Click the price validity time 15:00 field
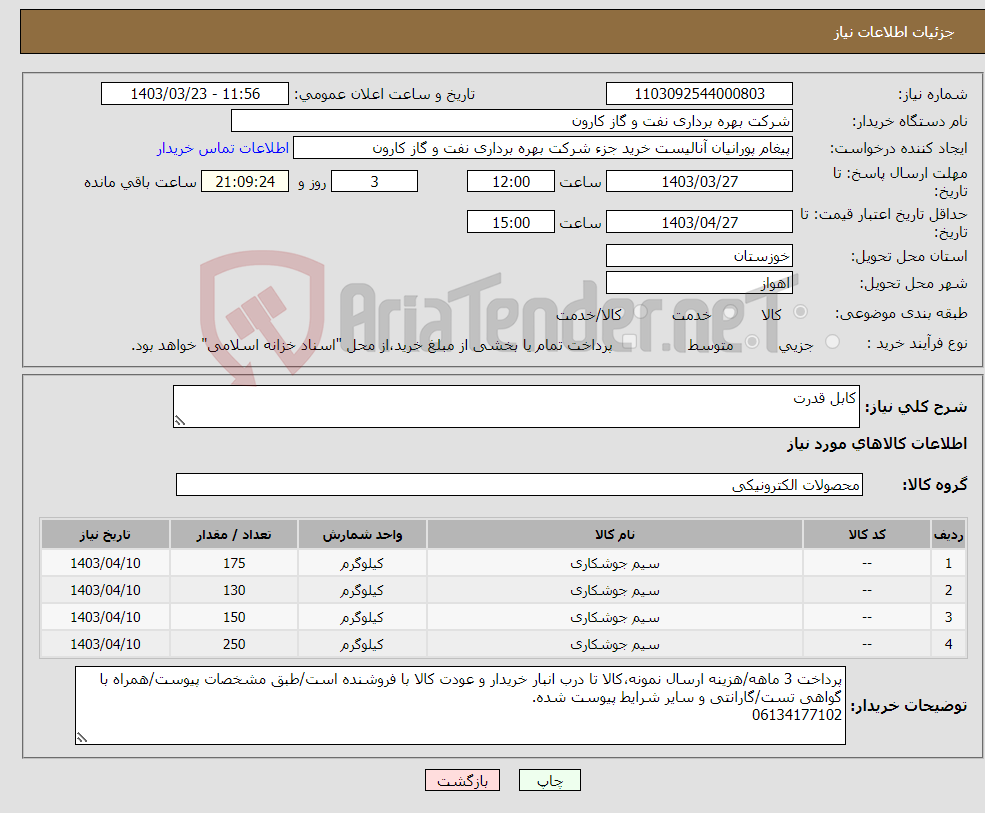Viewport: 985px width, 813px height. [511, 222]
